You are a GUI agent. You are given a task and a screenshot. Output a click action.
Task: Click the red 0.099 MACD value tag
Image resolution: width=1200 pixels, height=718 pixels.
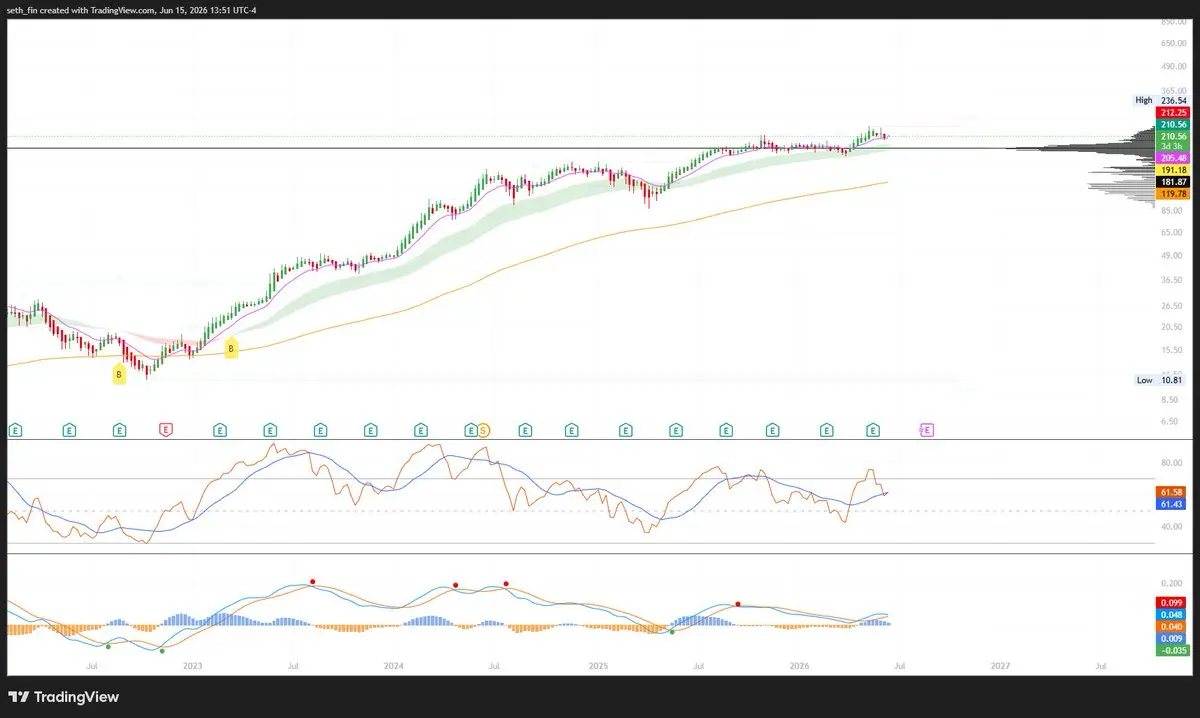point(1172,602)
